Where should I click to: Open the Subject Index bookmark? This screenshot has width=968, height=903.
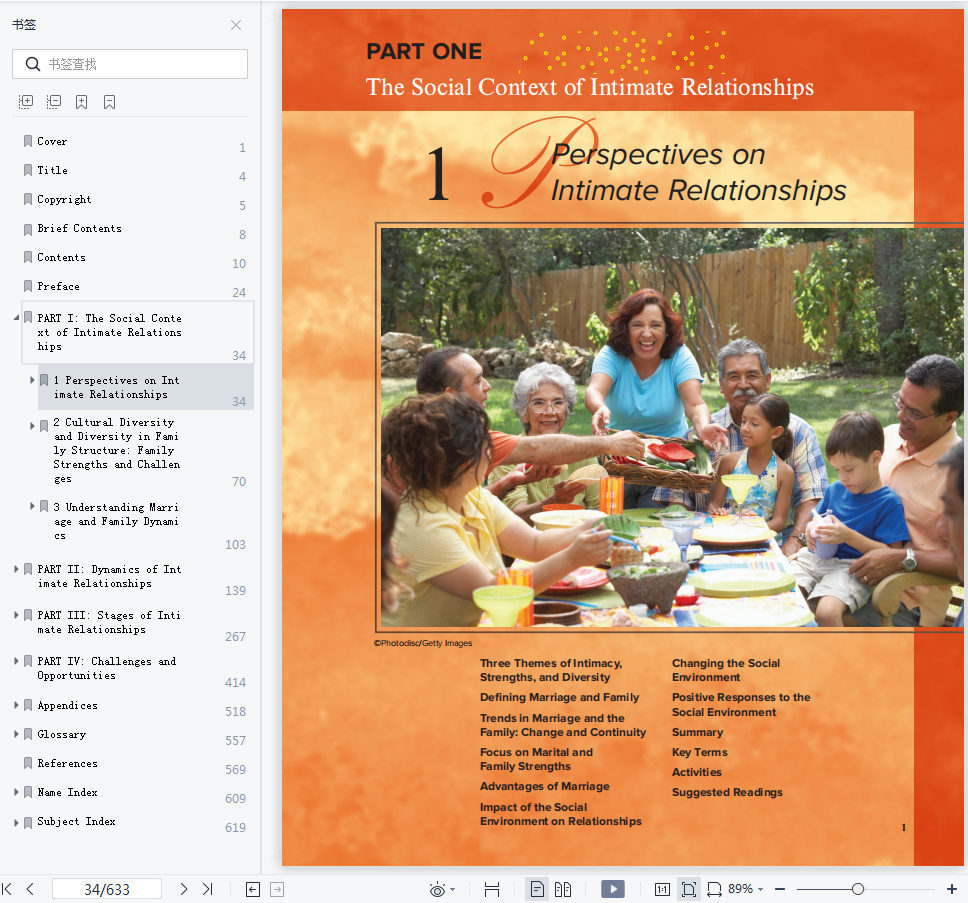76,822
